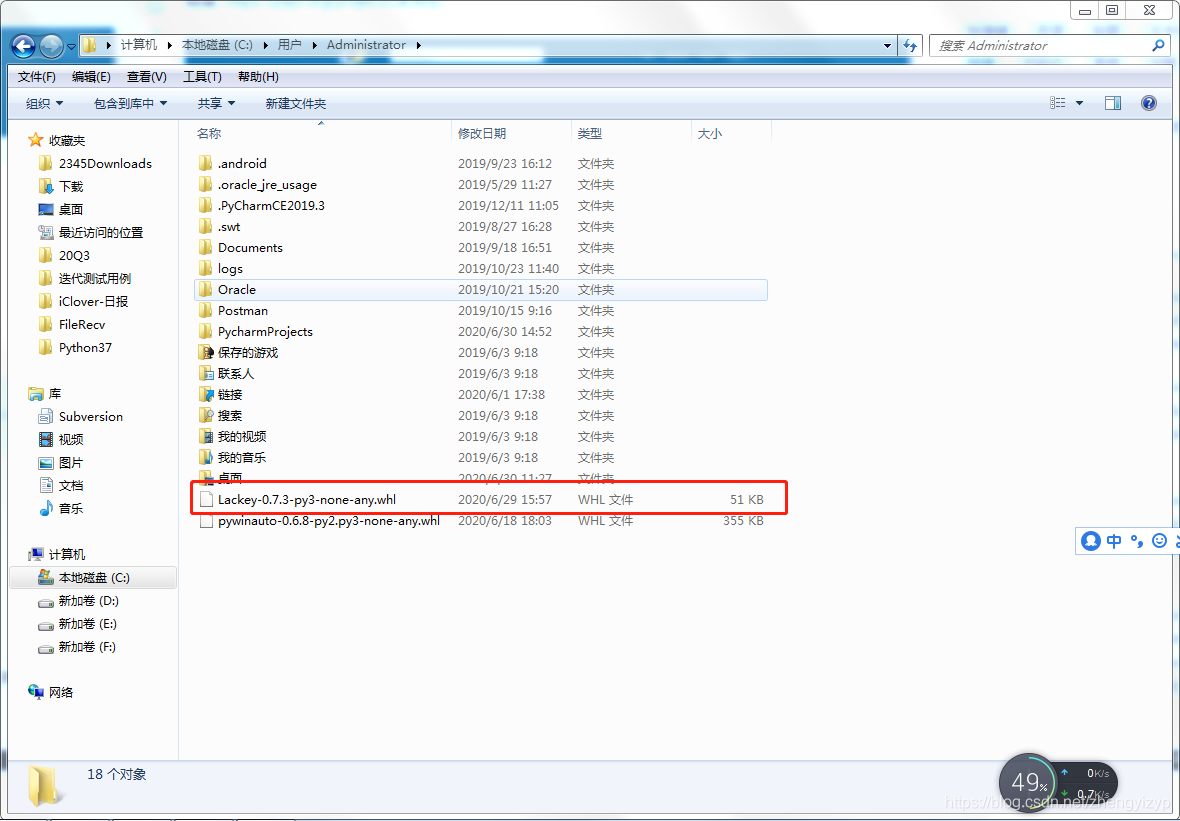Click the Back navigation arrow
This screenshot has height=821, width=1180.
point(22,45)
